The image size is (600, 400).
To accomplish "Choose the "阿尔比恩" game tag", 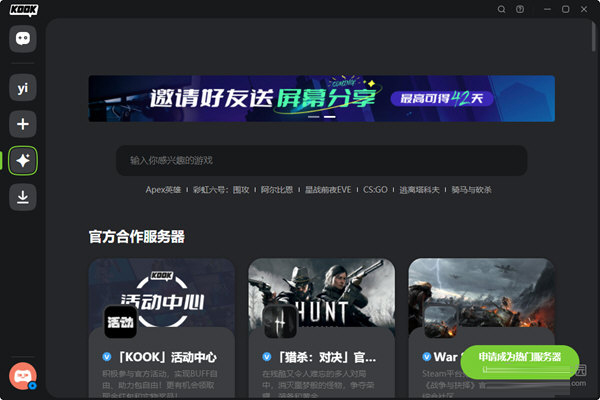I will pyautogui.click(x=278, y=189).
